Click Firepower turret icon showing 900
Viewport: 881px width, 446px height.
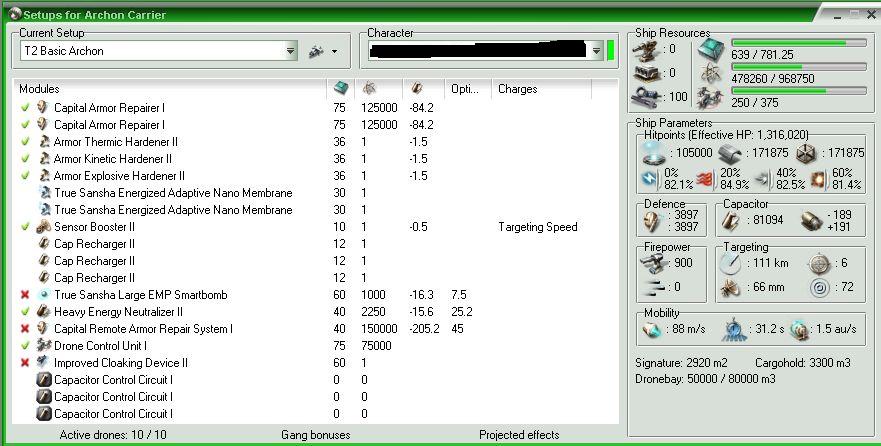click(653, 262)
